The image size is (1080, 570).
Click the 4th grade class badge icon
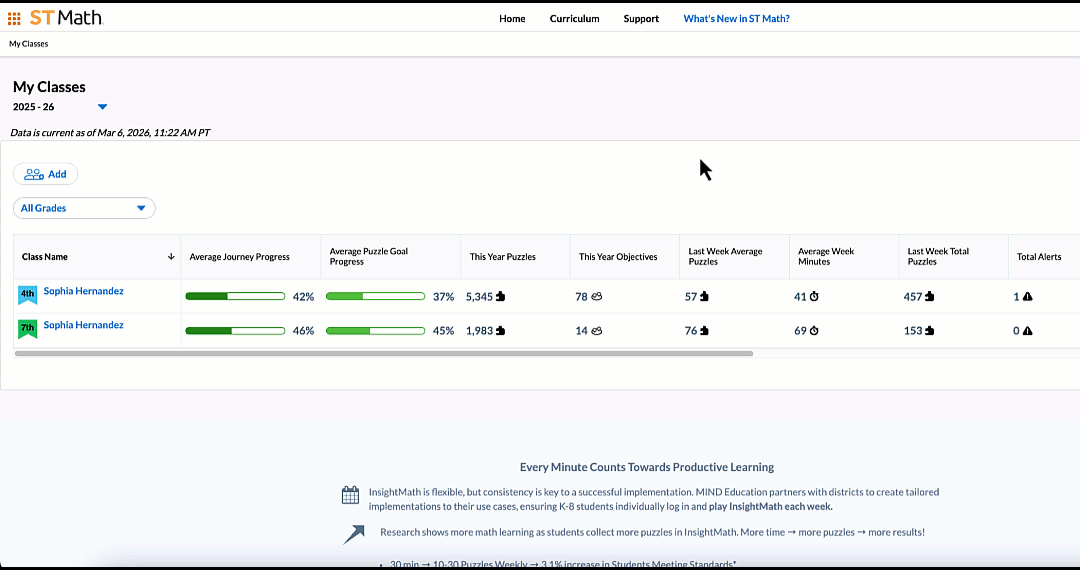tap(28, 295)
